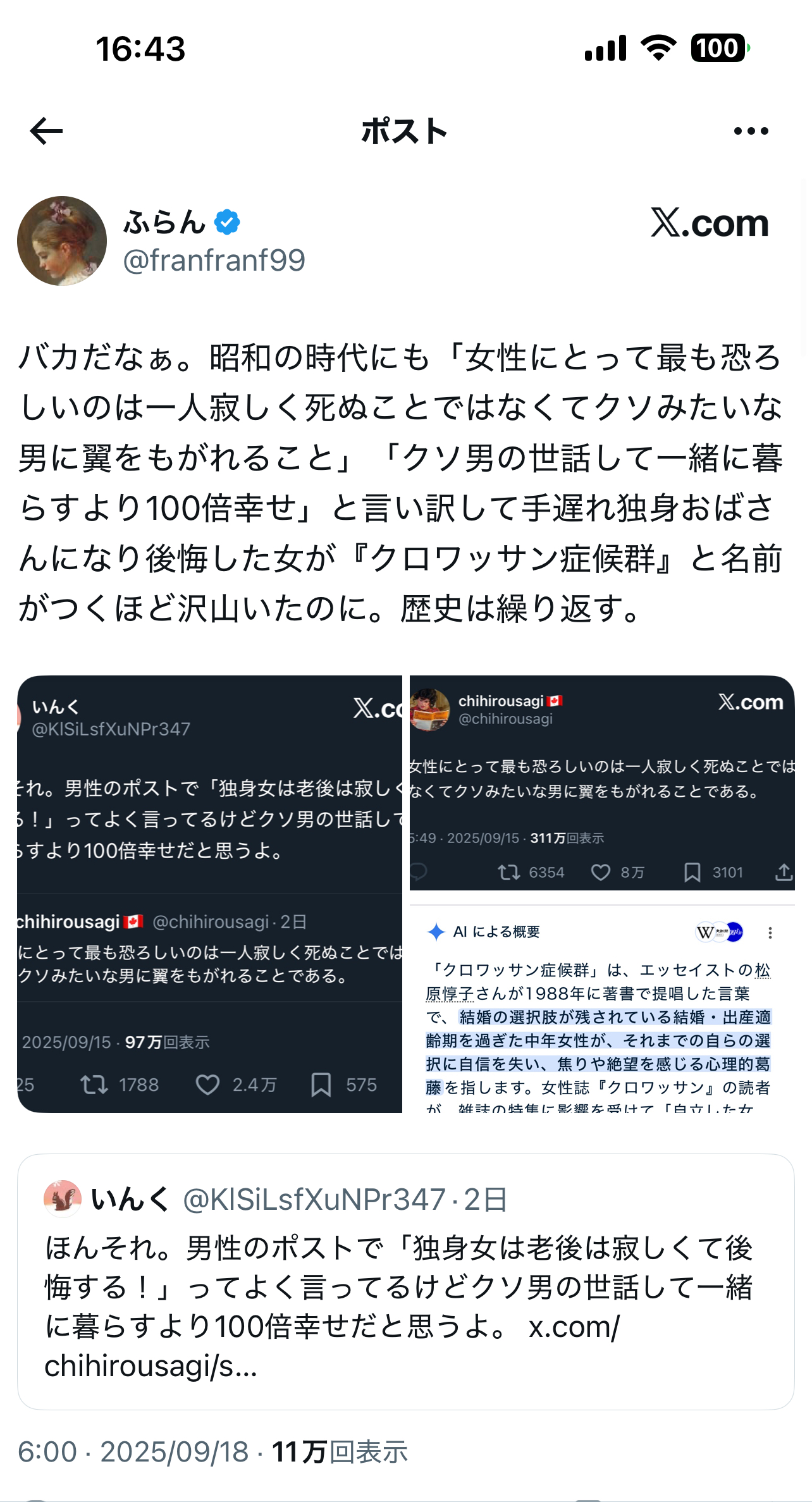Open ふらん's profile picture

pos(62,241)
